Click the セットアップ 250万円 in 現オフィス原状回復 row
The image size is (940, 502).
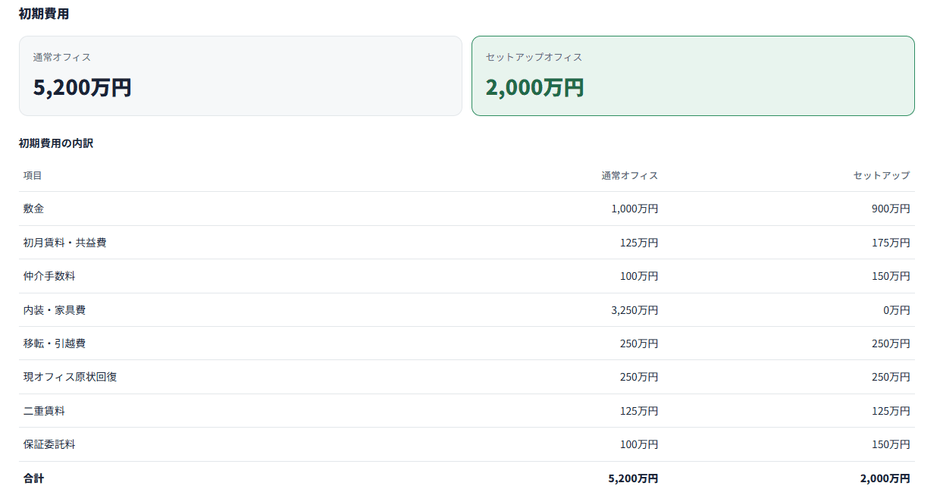(890, 377)
